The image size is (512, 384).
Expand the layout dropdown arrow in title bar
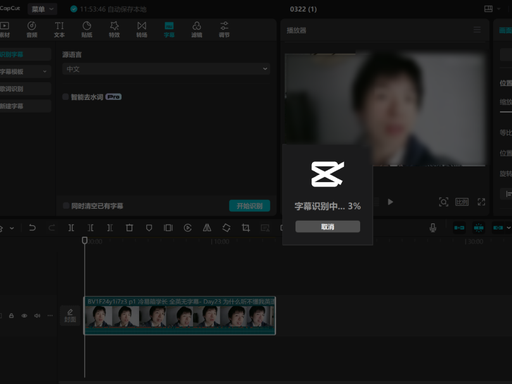point(499,9)
